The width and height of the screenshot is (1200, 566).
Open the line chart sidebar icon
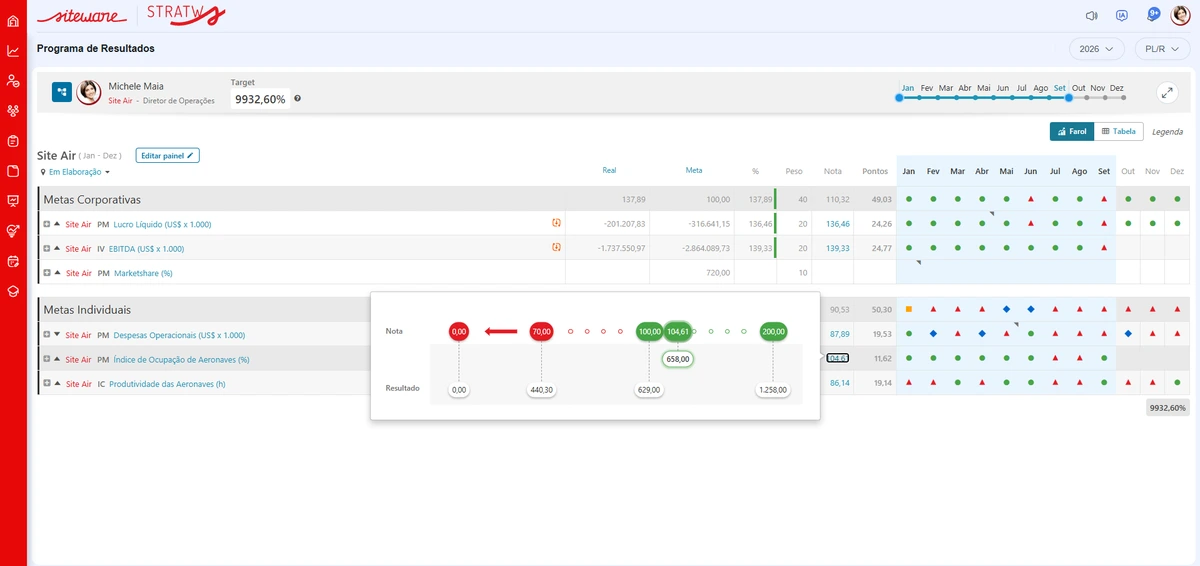[x=13, y=51]
